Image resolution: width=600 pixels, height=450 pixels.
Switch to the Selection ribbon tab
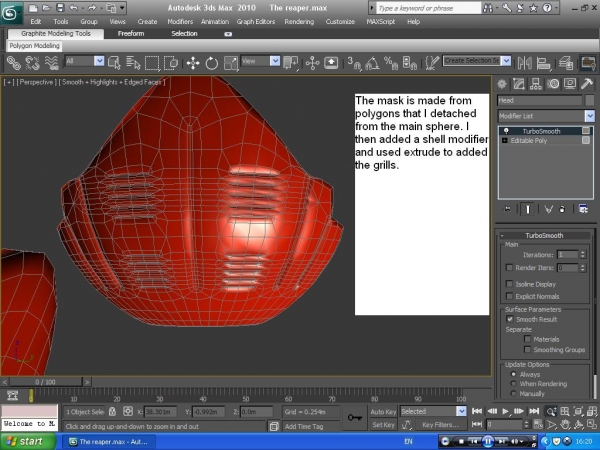pyautogui.click(x=184, y=34)
